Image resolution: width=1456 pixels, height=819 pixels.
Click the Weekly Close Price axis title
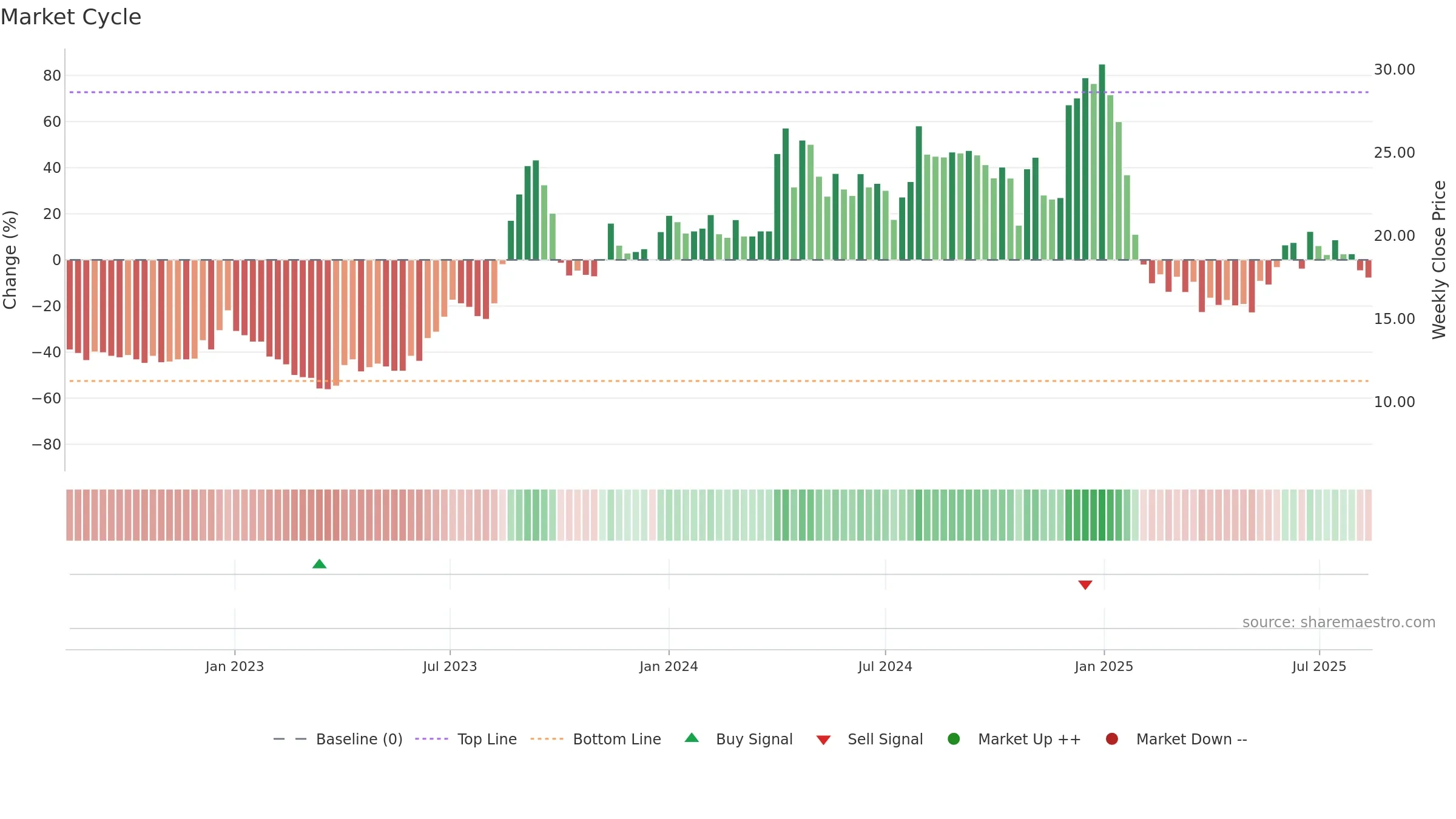tap(1439, 260)
